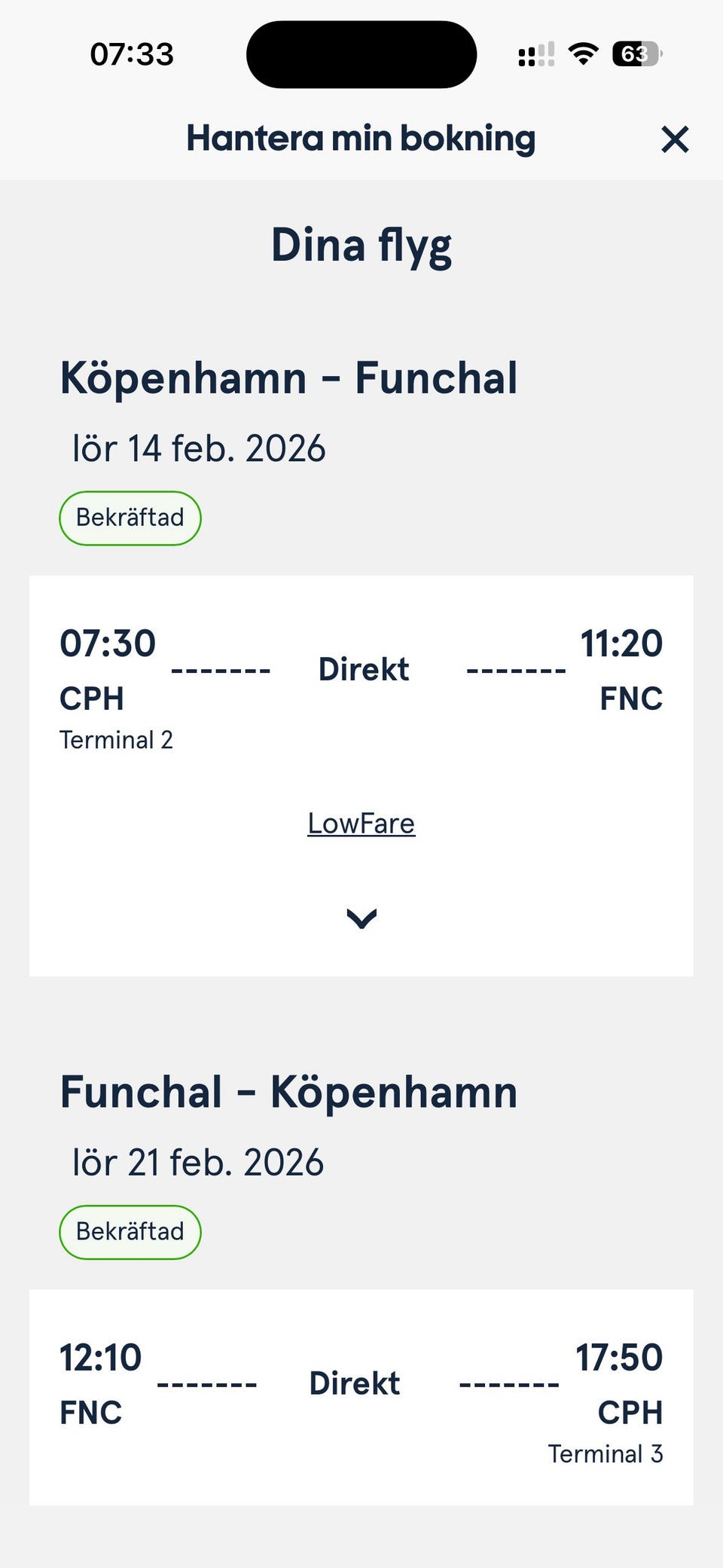
Task: Tap the 11:20 FNC arrival time
Action: pos(621,643)
